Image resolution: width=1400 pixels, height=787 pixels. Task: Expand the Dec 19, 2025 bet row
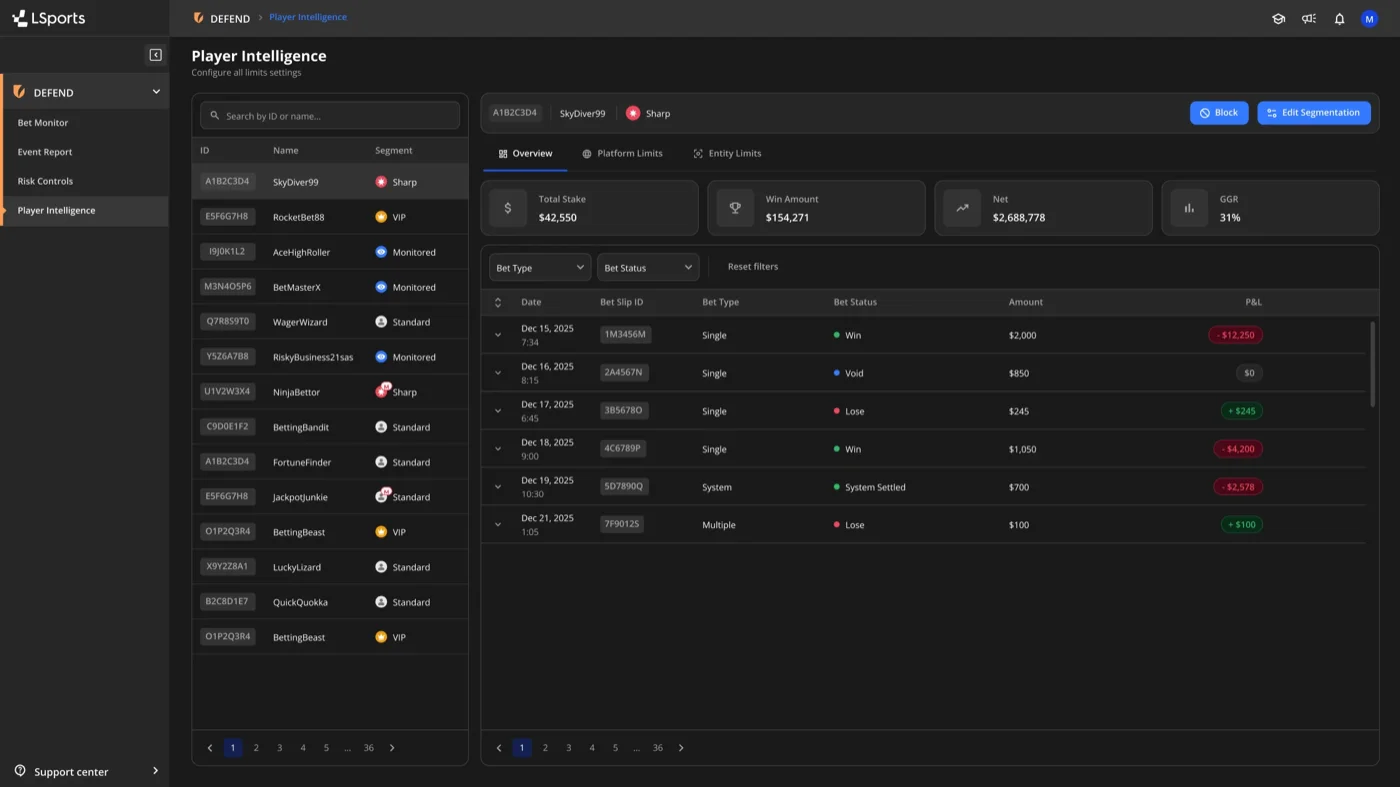pyautogui.click(x=498, y=487)
